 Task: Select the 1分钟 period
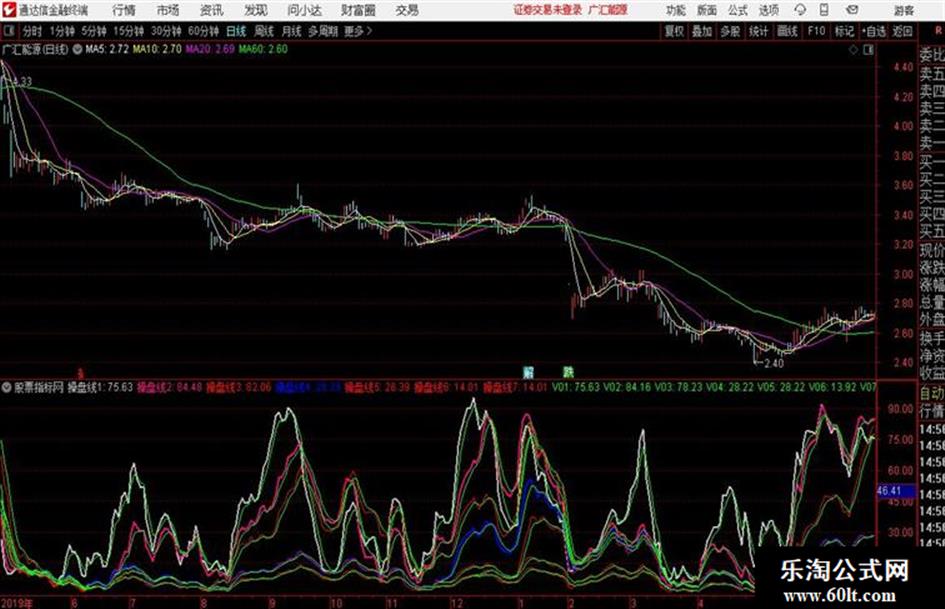tap(62, 31)
